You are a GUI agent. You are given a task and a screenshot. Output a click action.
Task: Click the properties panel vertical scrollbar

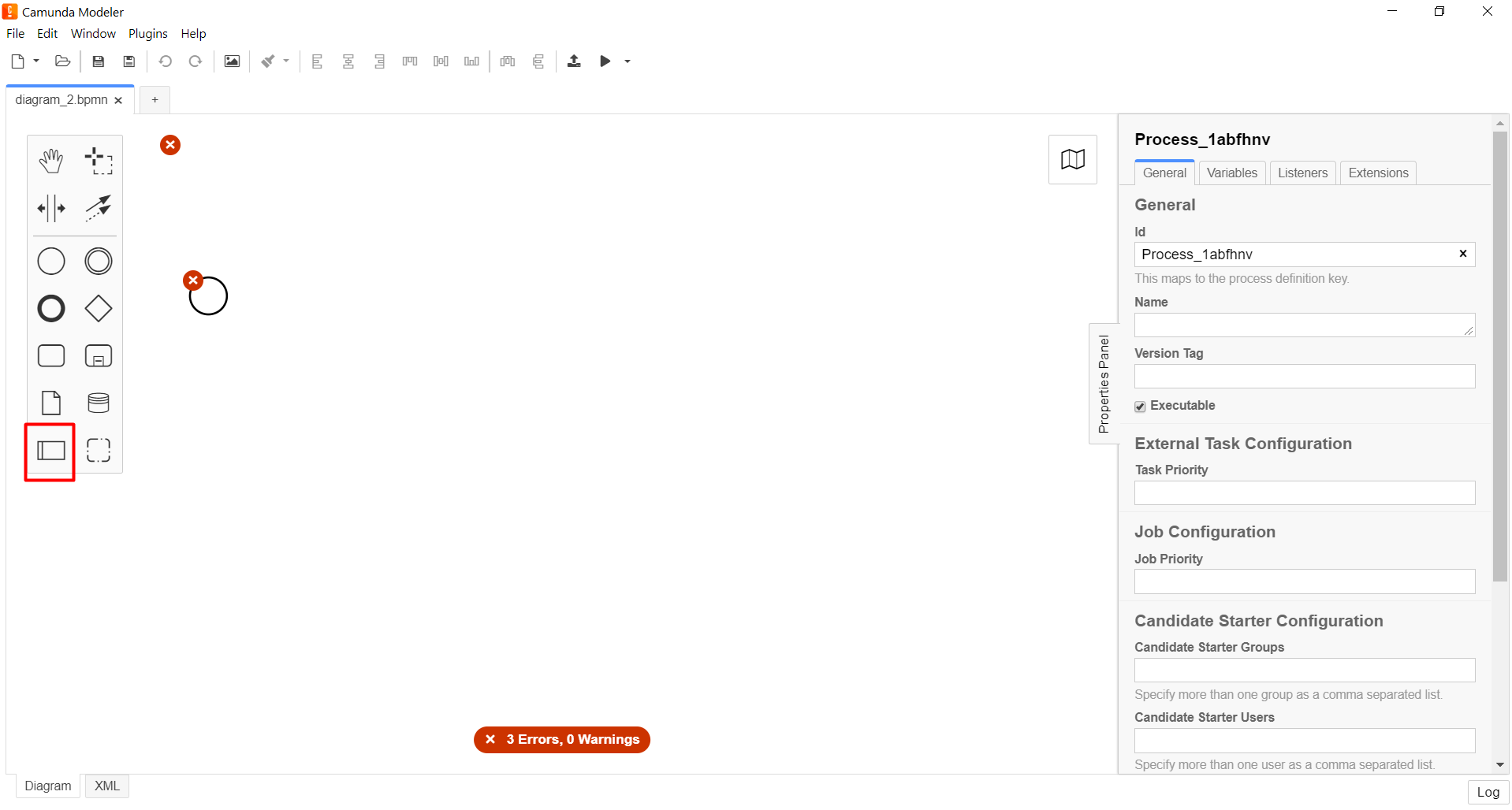(1500, 356)
